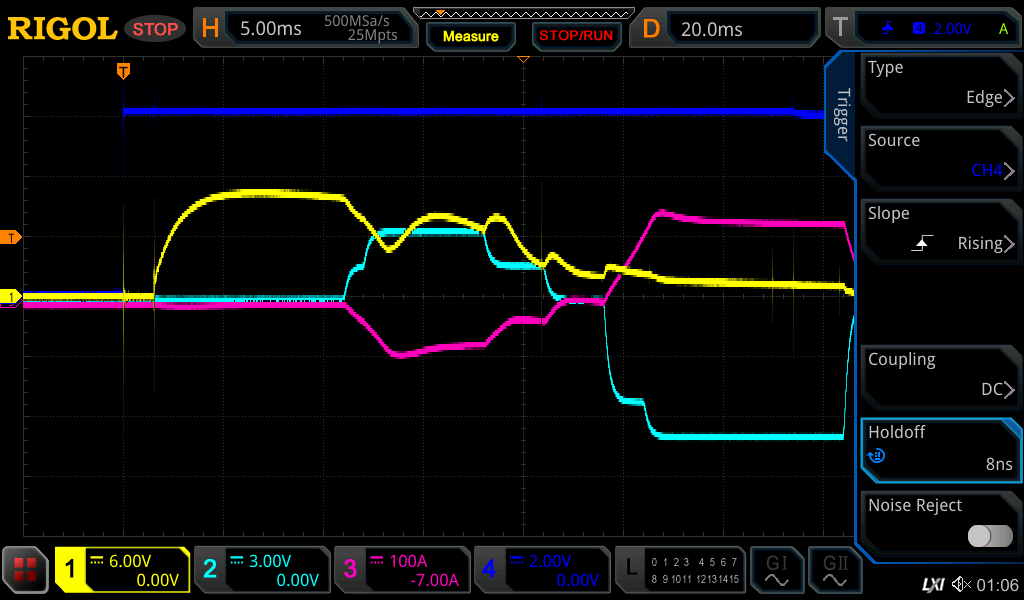Click the orange T trigger level marker
The width and height of the screenshot is (1024, 600).
12,237
